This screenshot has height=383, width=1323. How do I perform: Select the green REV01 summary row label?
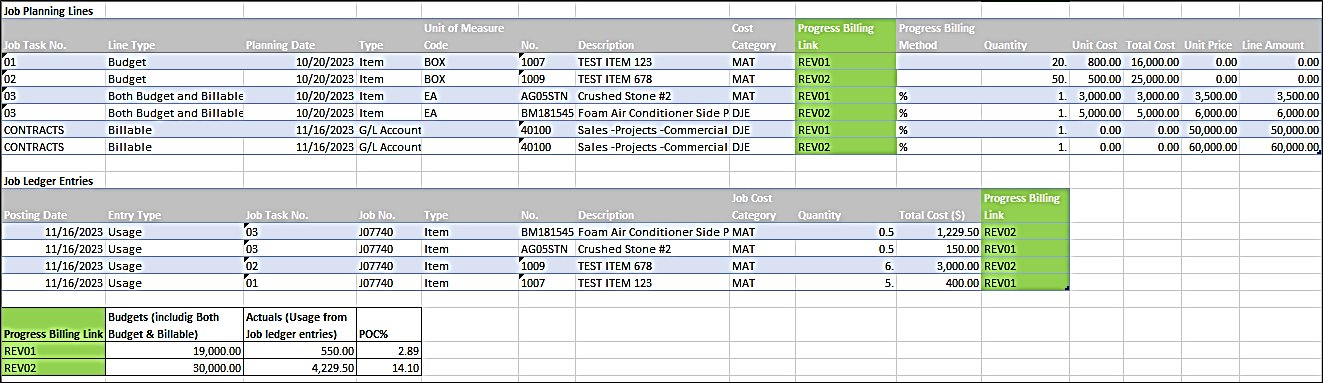click(52, 351)
